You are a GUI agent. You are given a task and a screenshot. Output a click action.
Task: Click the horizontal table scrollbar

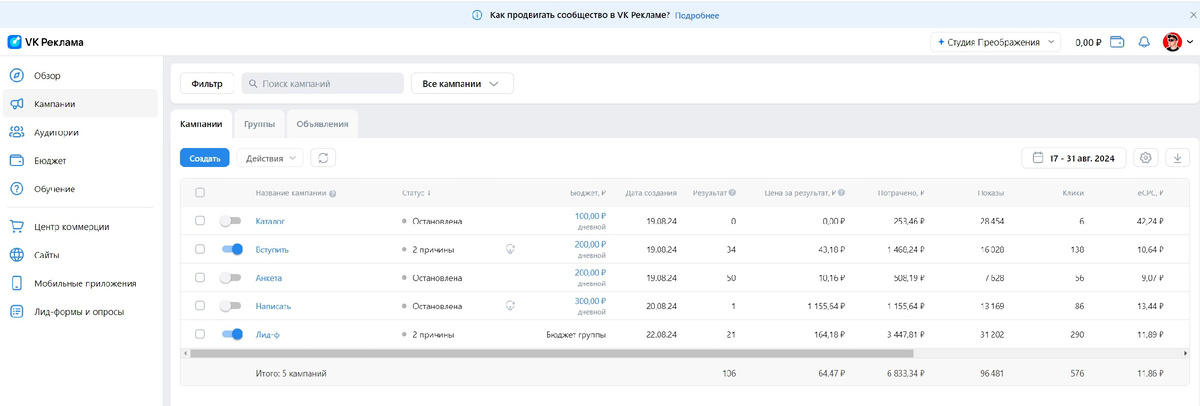[x=551, y=353]
